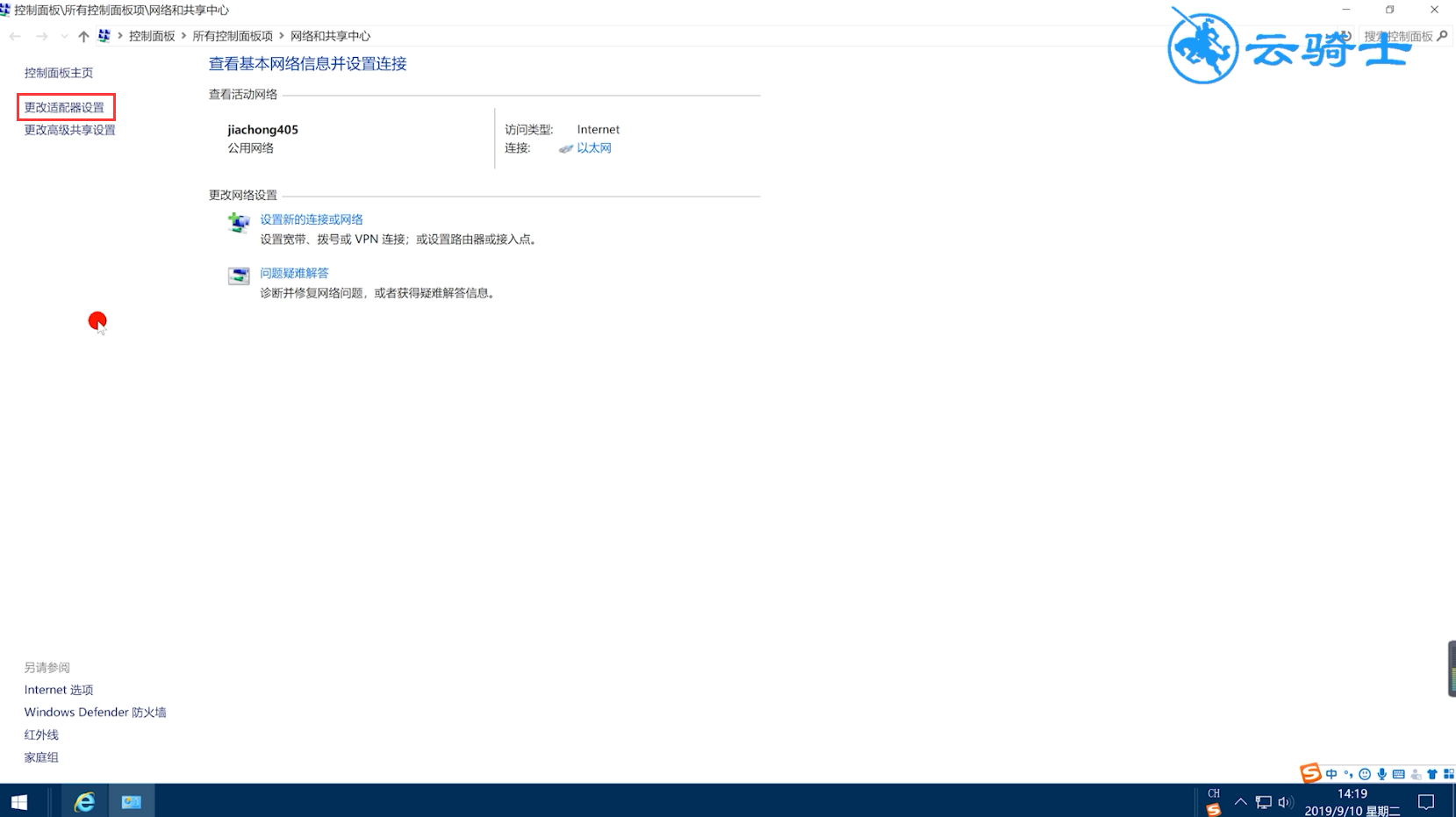Image resolution: width=1456 pixels, height=817 pixels.
Task: Open 红外线 link
Action: pyautogui.click(x=41, y=735)
